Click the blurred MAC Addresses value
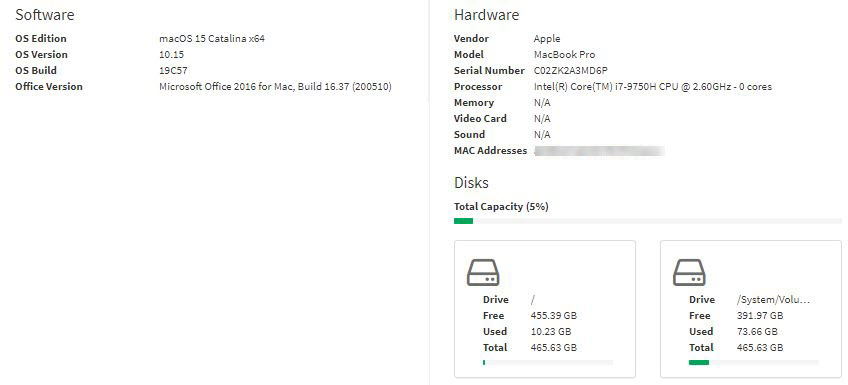 [599, 151]
